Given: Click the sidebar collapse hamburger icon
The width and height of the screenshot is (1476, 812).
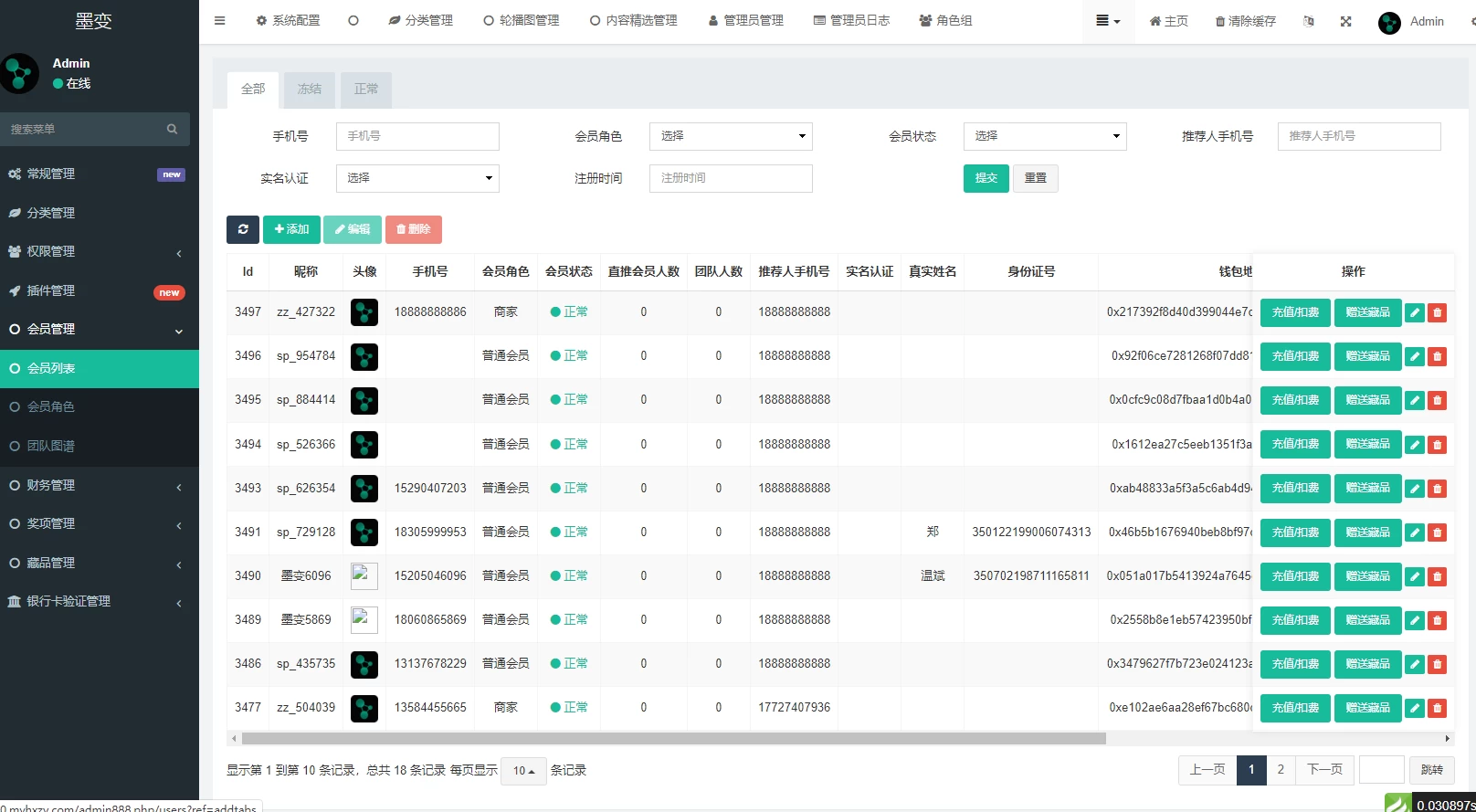Looking at the screenshot, I should pyautogui.click(x=220, y=20).
